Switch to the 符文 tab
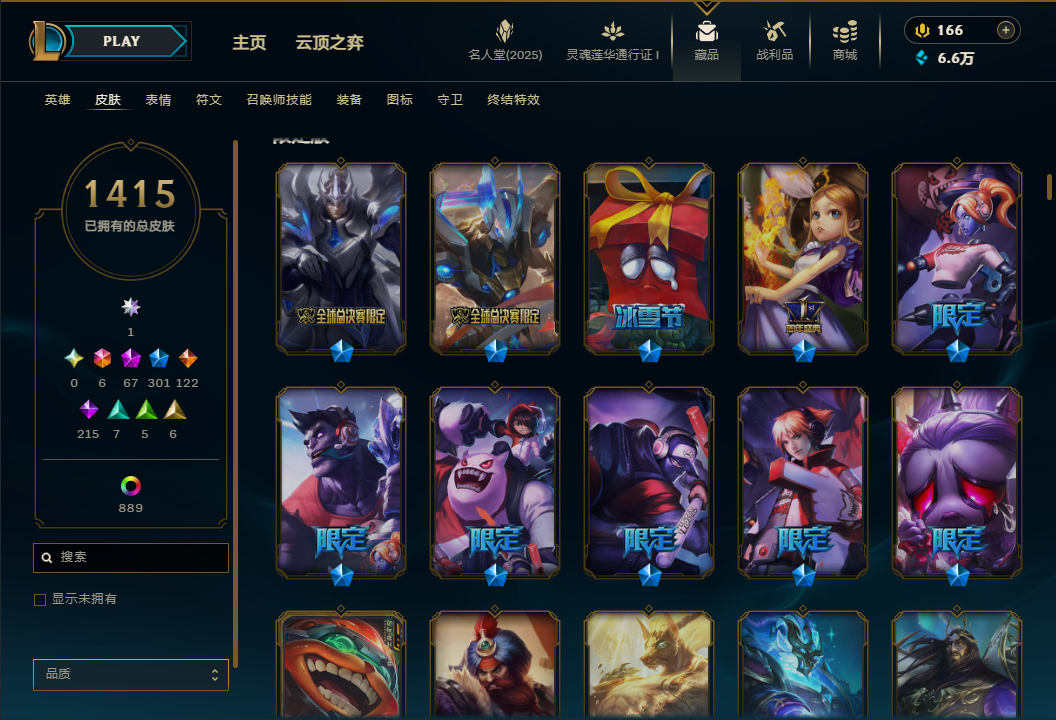1056x720 pixels. click(x=209, y=100)
